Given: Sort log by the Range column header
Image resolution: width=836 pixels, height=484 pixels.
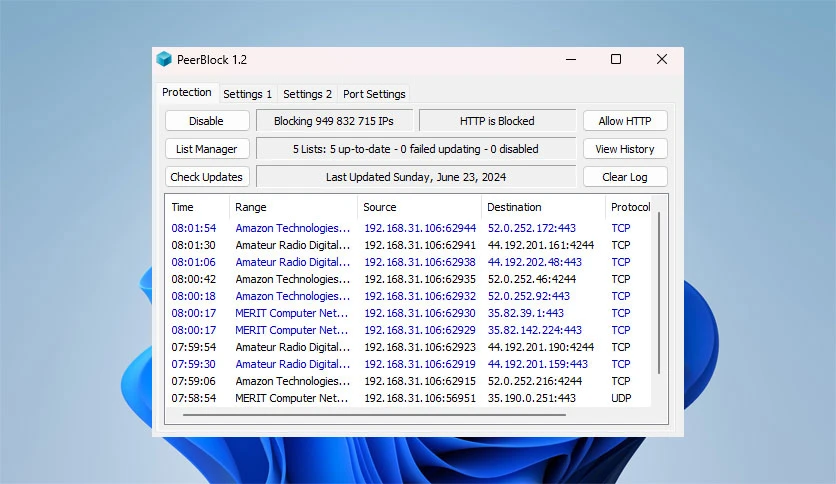Looking at the screenshot, I should (x=293, y=207).
